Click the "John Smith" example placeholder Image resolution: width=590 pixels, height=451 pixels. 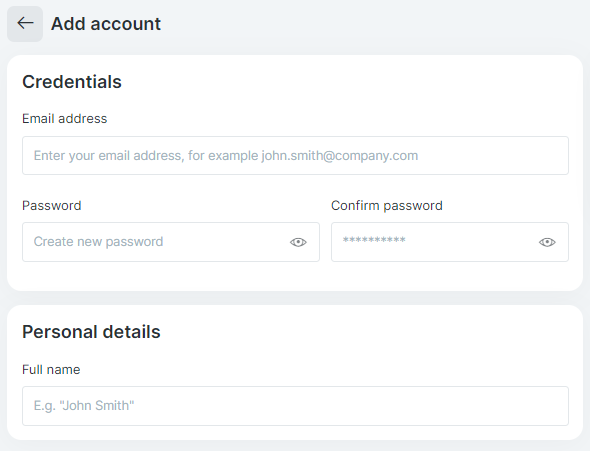point(97,405)
